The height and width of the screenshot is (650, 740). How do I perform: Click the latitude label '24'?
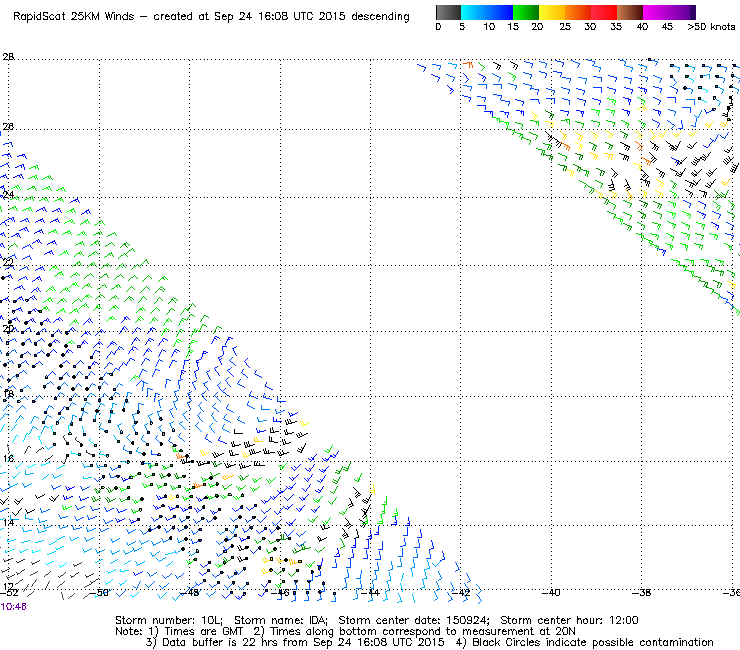coord(8,194)
